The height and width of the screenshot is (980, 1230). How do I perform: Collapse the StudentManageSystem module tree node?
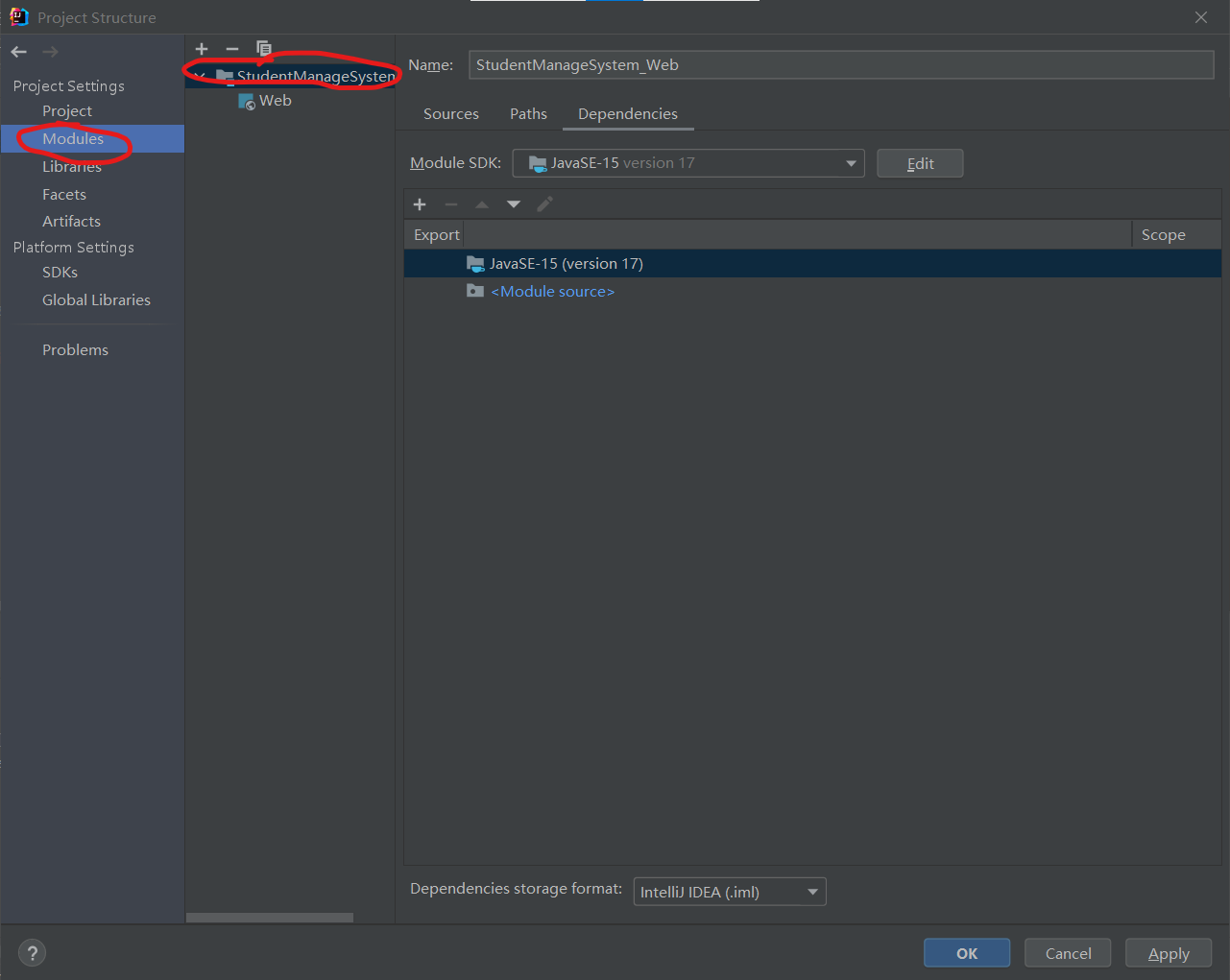(199, 76)
